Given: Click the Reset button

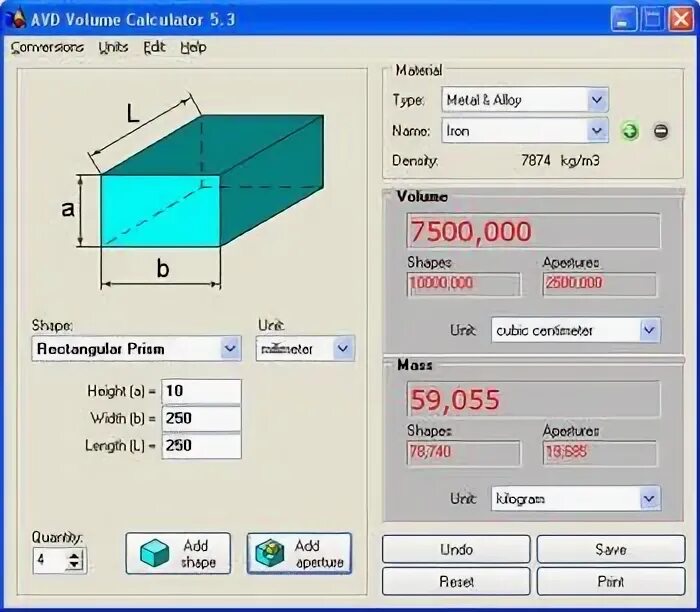Looking at the screenshot, I should [456, 581].
